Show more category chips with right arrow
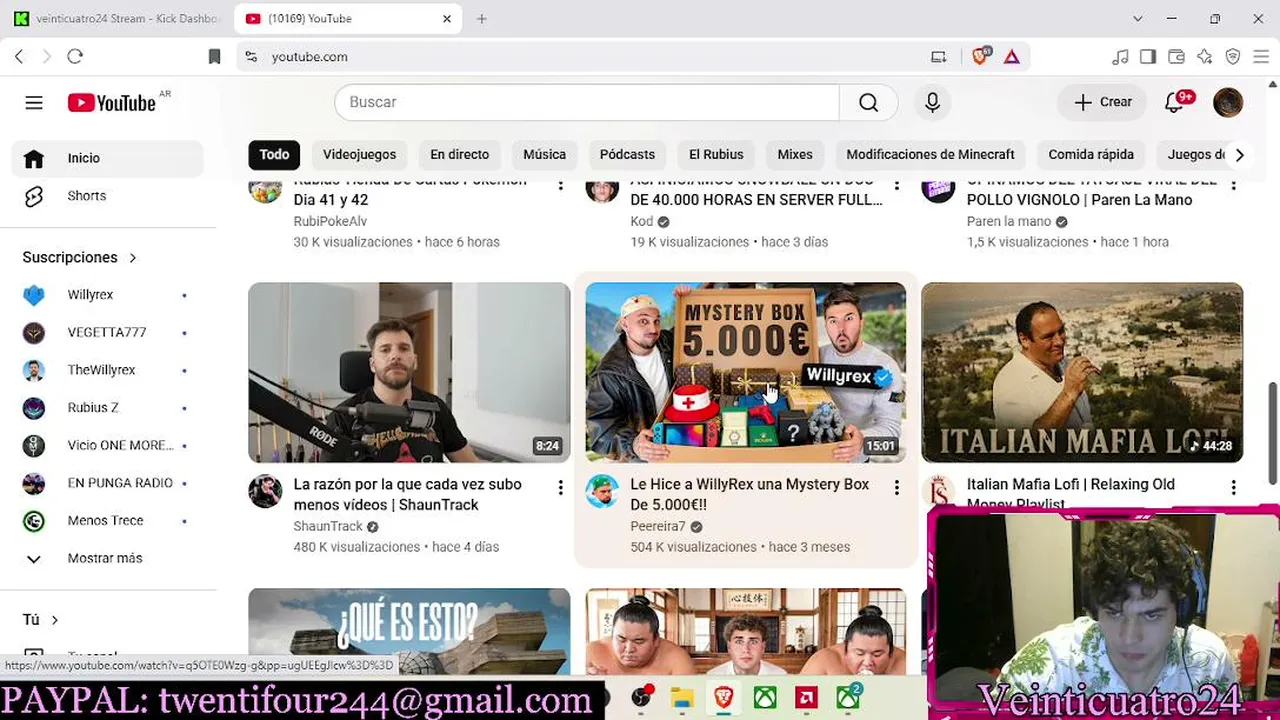Screen dimensions: 1280x720 pos(1239,155)
